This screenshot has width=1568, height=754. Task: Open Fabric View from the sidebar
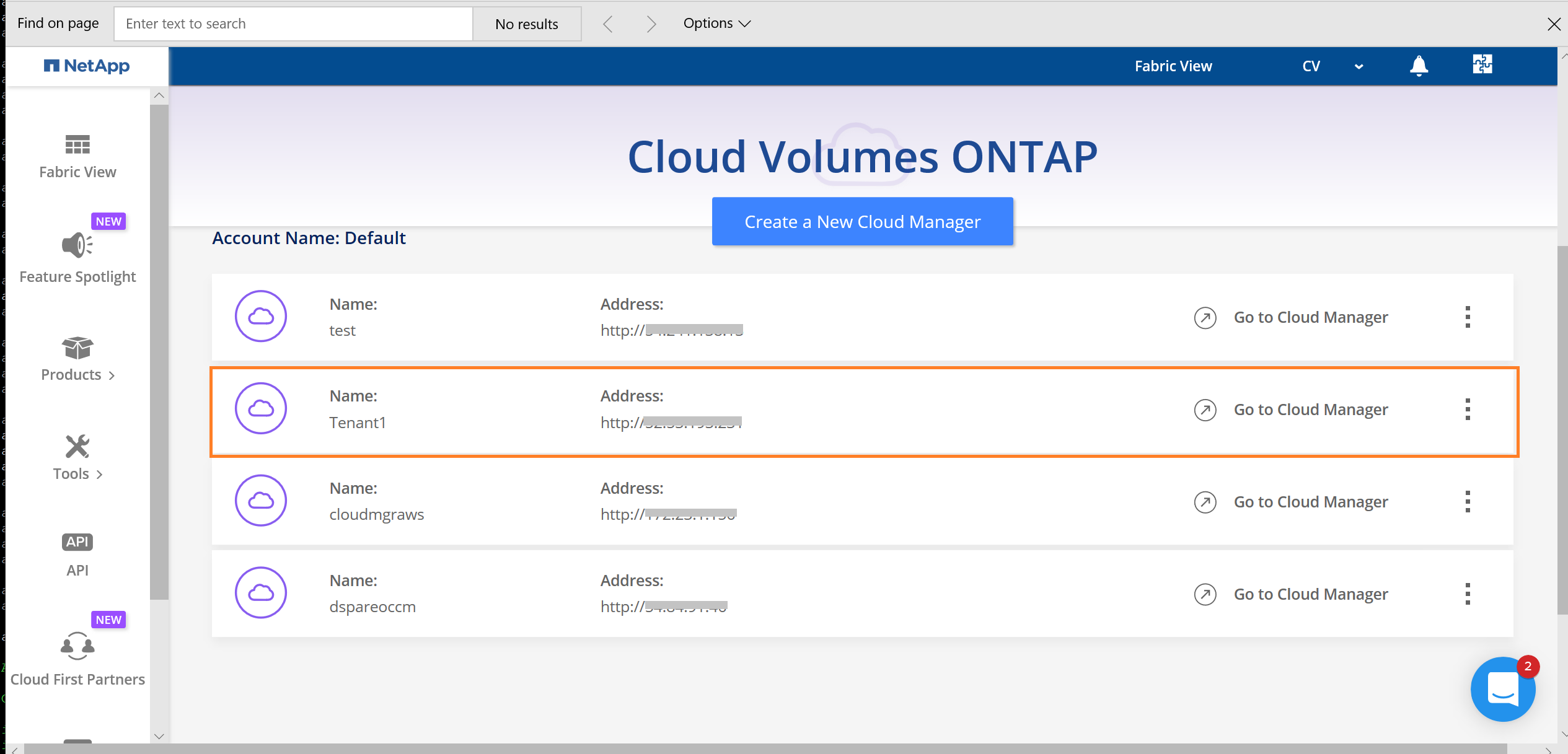tap(77, 155)
